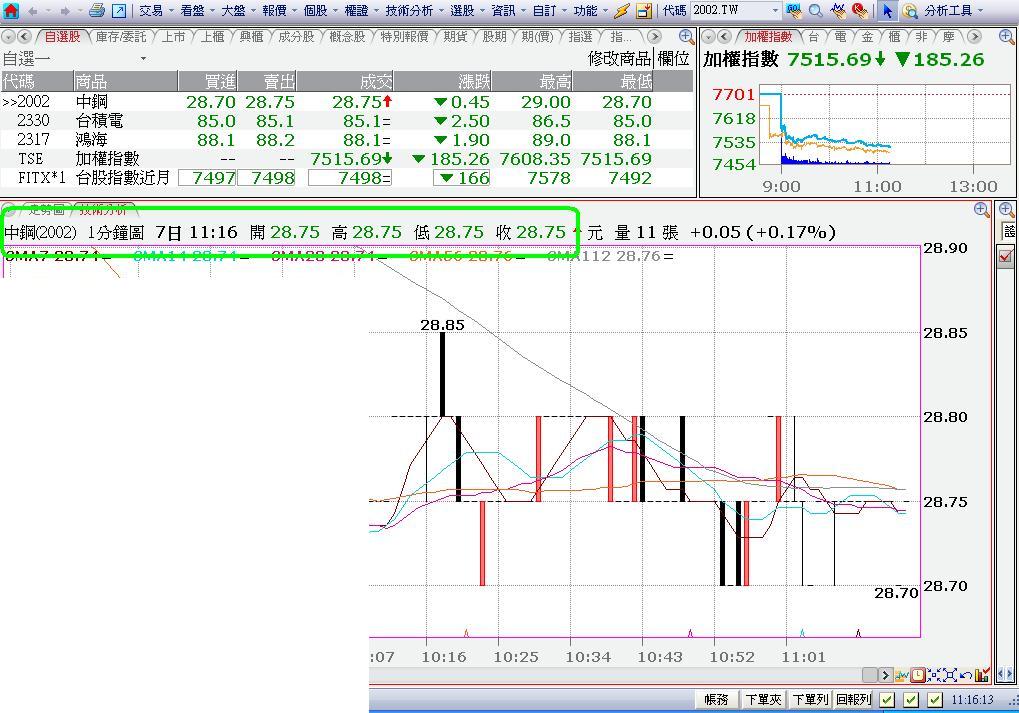Click the 帳務 button
This screenshot has height=713, width=1019.
coord(716,699)
